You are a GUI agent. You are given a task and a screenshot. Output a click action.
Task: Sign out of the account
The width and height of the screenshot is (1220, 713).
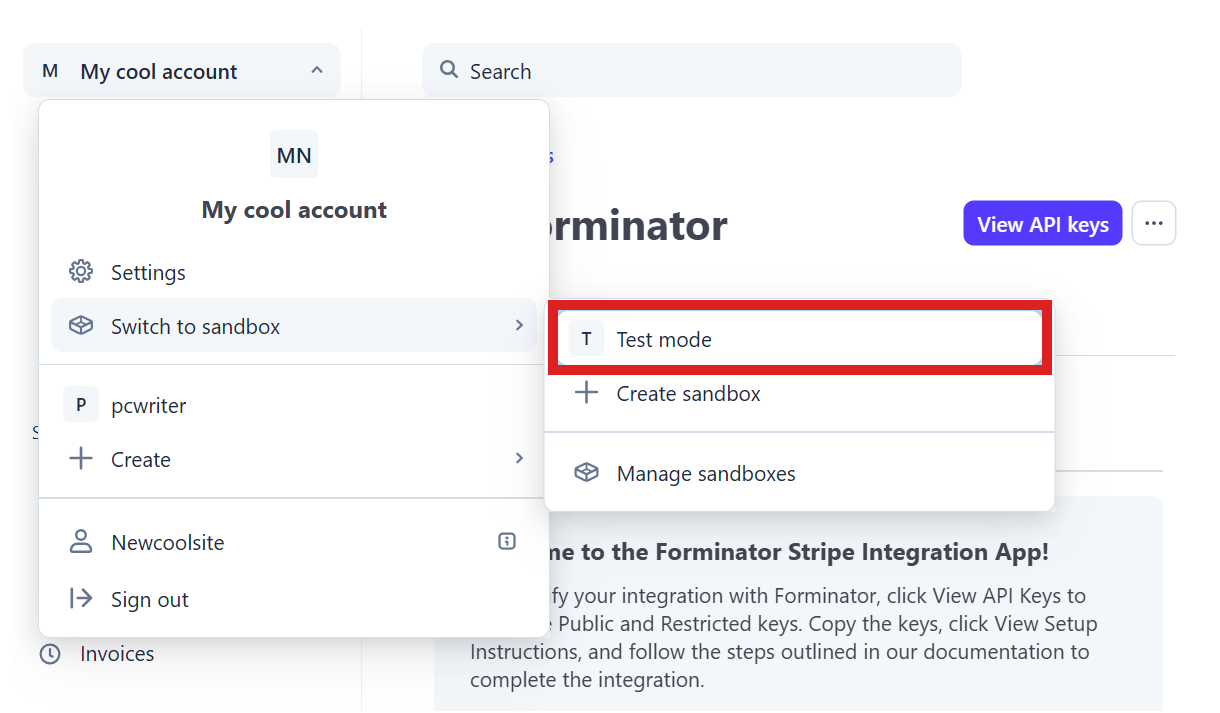click(x=294, y=599)
